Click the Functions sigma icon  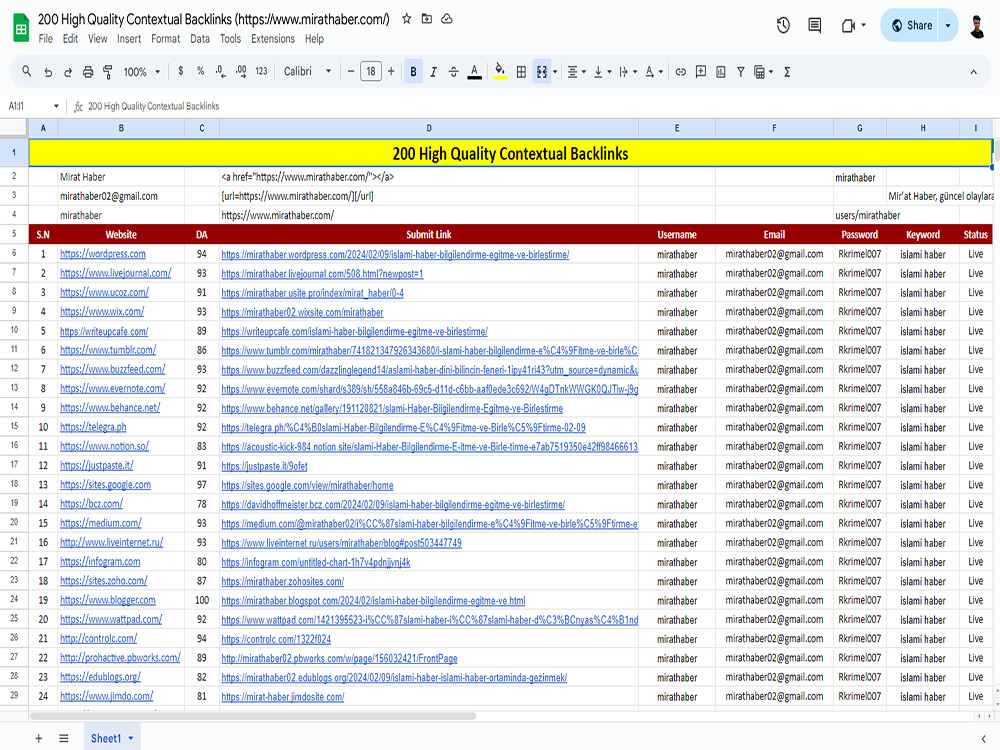tap(787, 72)
